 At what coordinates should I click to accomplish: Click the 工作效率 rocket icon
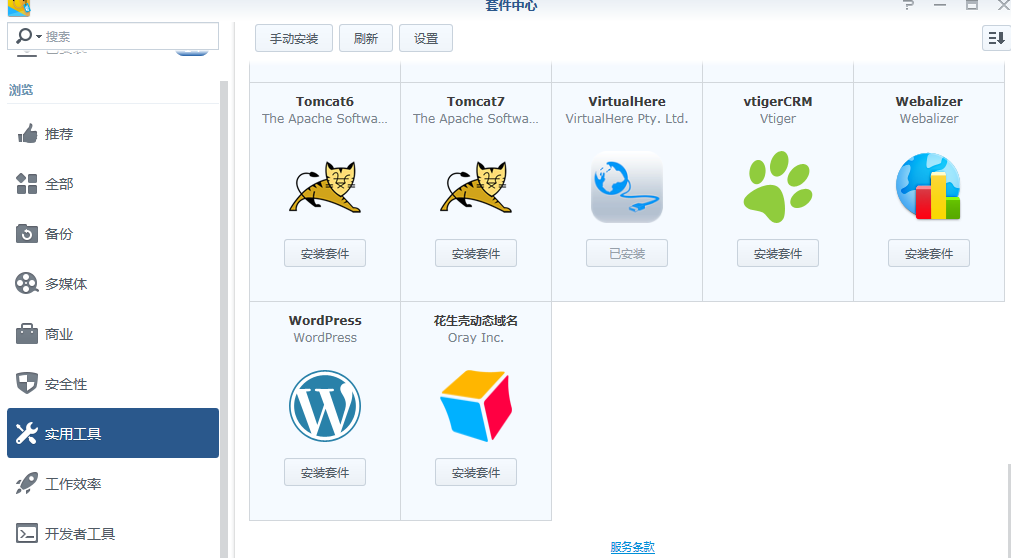coord(27,483)
